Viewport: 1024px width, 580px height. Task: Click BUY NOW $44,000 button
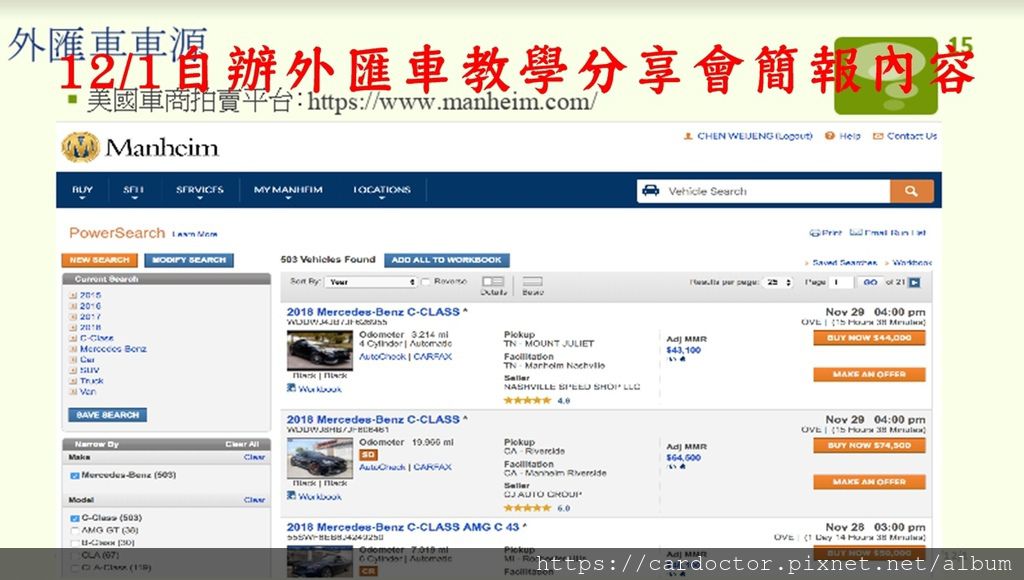[x=869, y=338]
